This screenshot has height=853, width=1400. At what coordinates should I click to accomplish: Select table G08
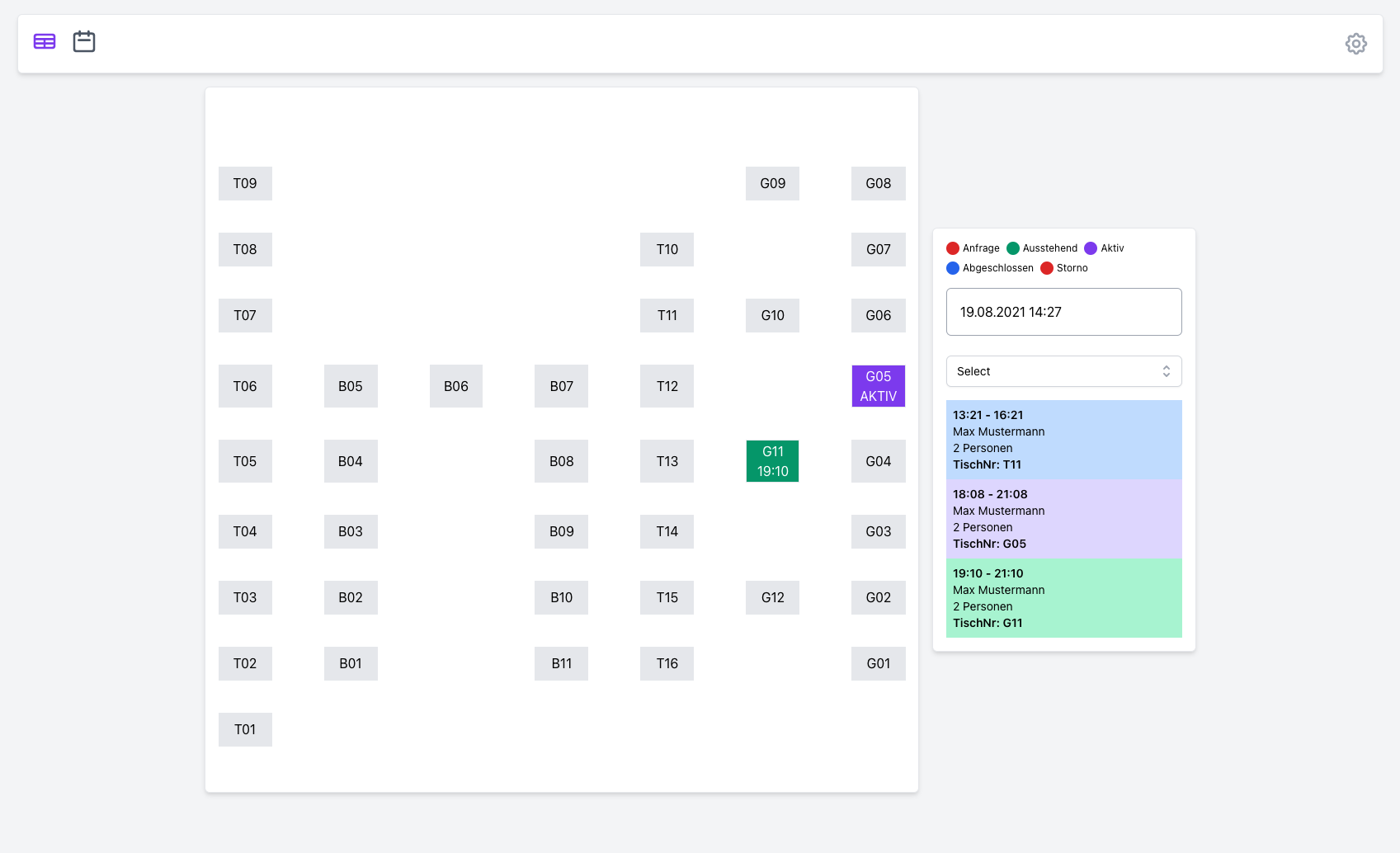(x=879, y=183)
